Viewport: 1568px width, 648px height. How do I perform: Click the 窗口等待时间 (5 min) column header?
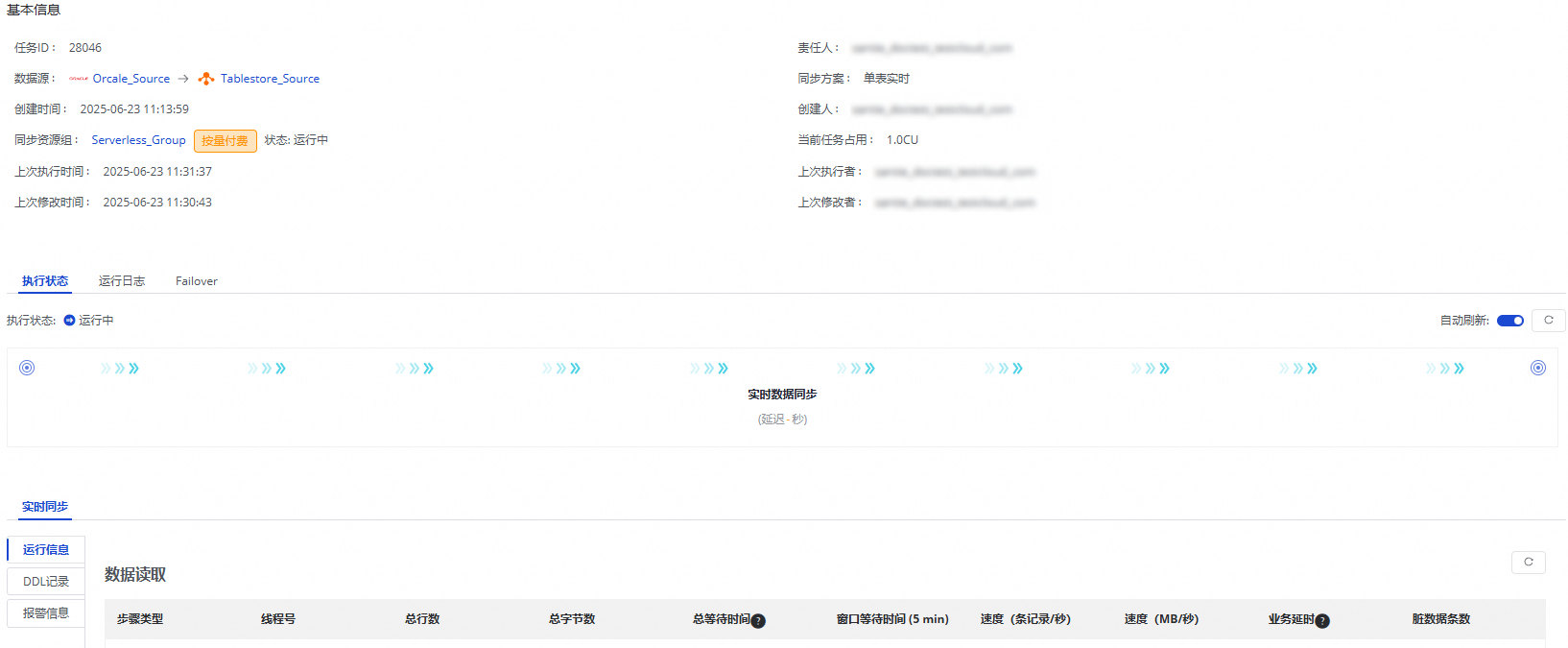[892, 619]
